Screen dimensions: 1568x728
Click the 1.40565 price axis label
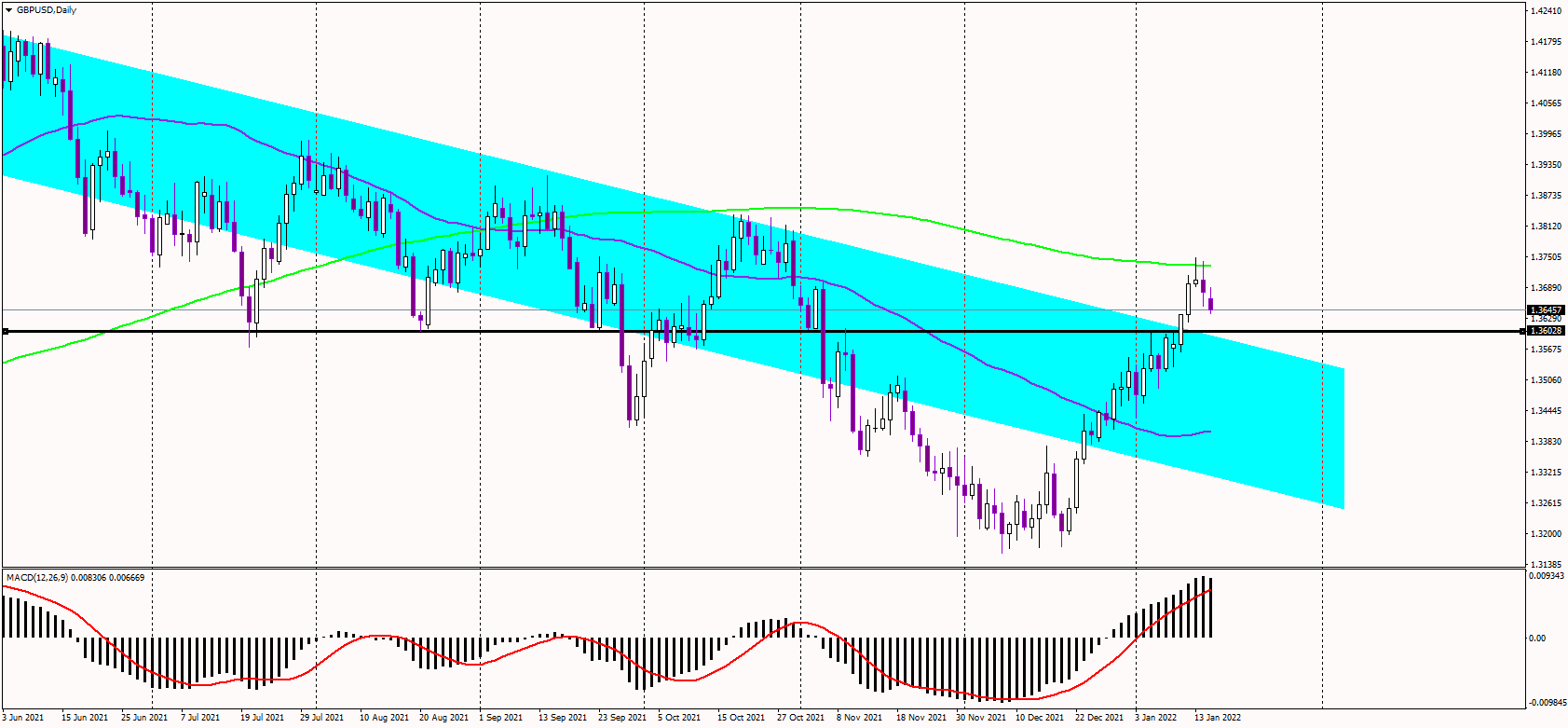pos(1546,103)
